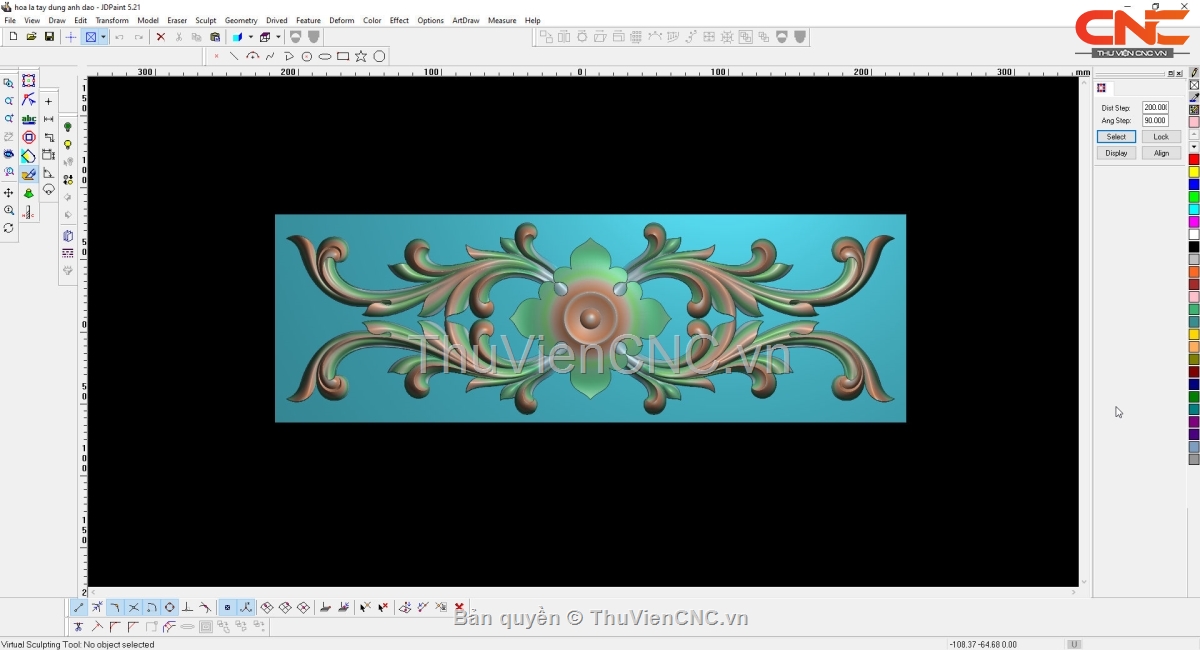
Task: Select the rectangle drawing tool
Action: [343, 56]
